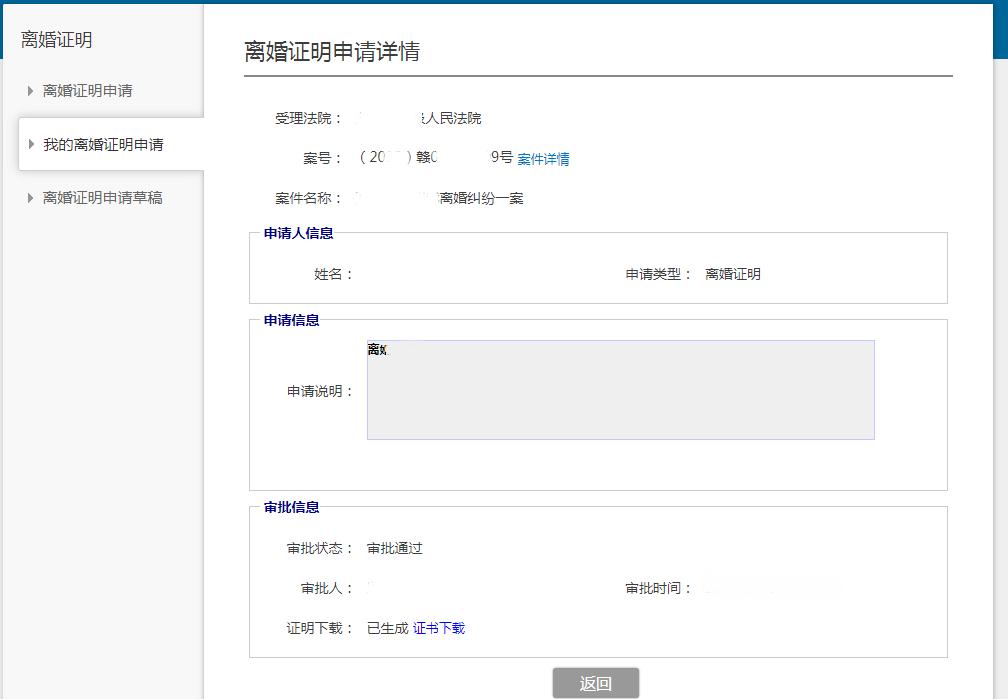Click the arrow beside 离婚证明申请草稿

[31, 198]
